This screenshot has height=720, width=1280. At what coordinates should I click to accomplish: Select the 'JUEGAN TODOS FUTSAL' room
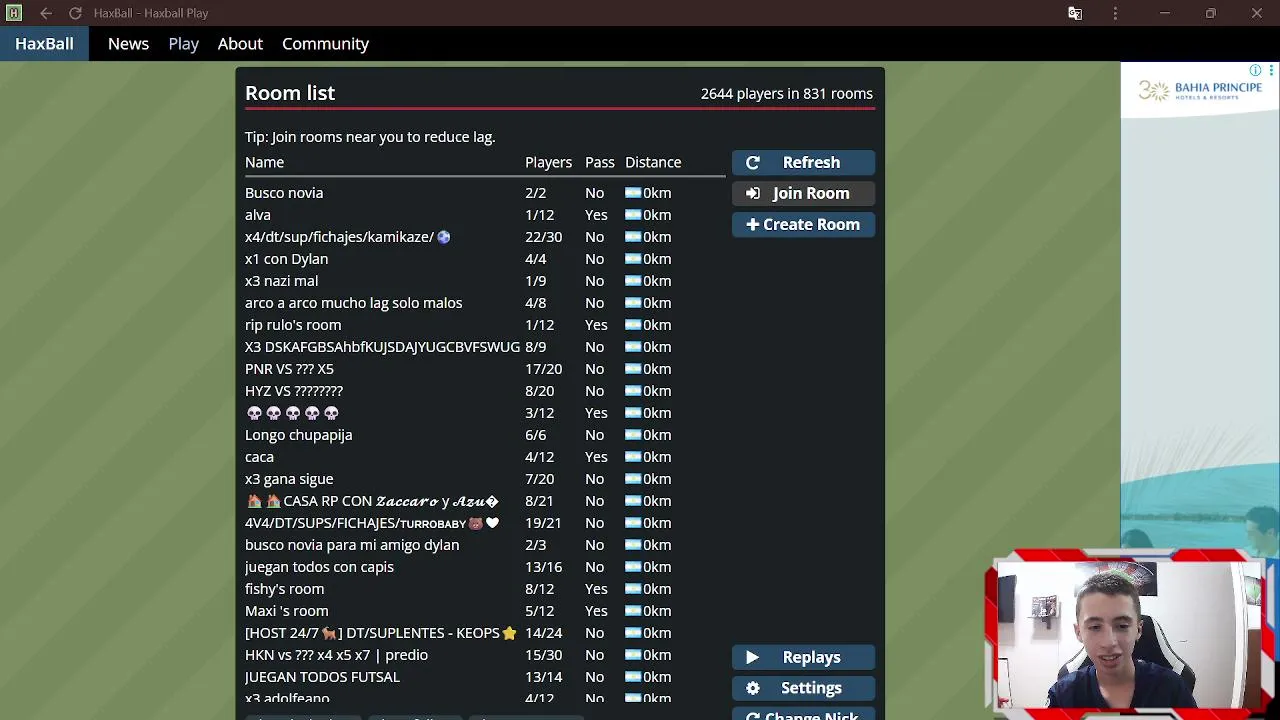[x=485, y=677]
